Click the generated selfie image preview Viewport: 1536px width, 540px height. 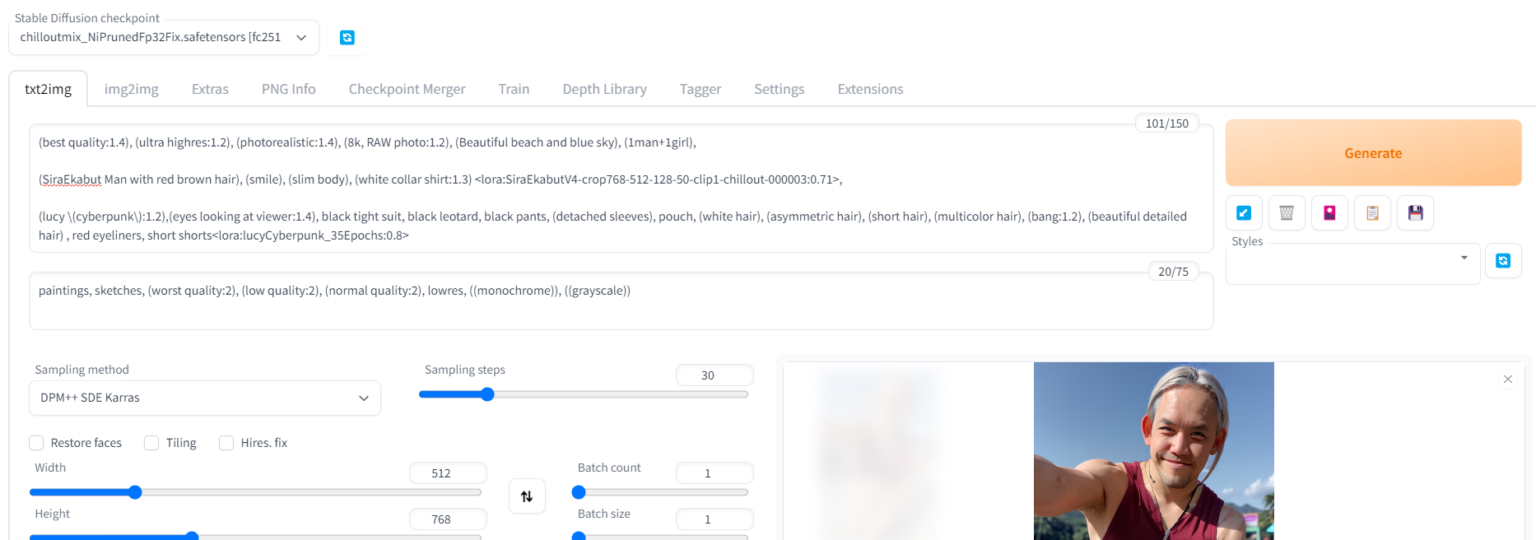[1153, 451]
